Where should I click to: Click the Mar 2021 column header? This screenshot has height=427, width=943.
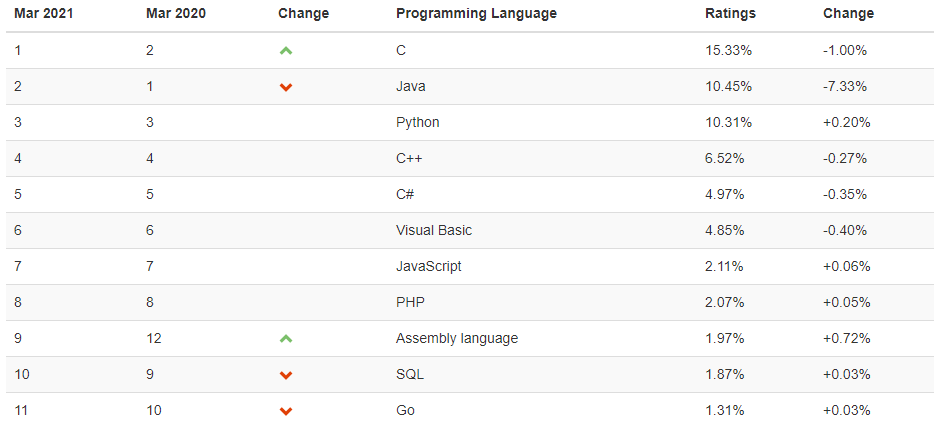click(x=44, y=14)
